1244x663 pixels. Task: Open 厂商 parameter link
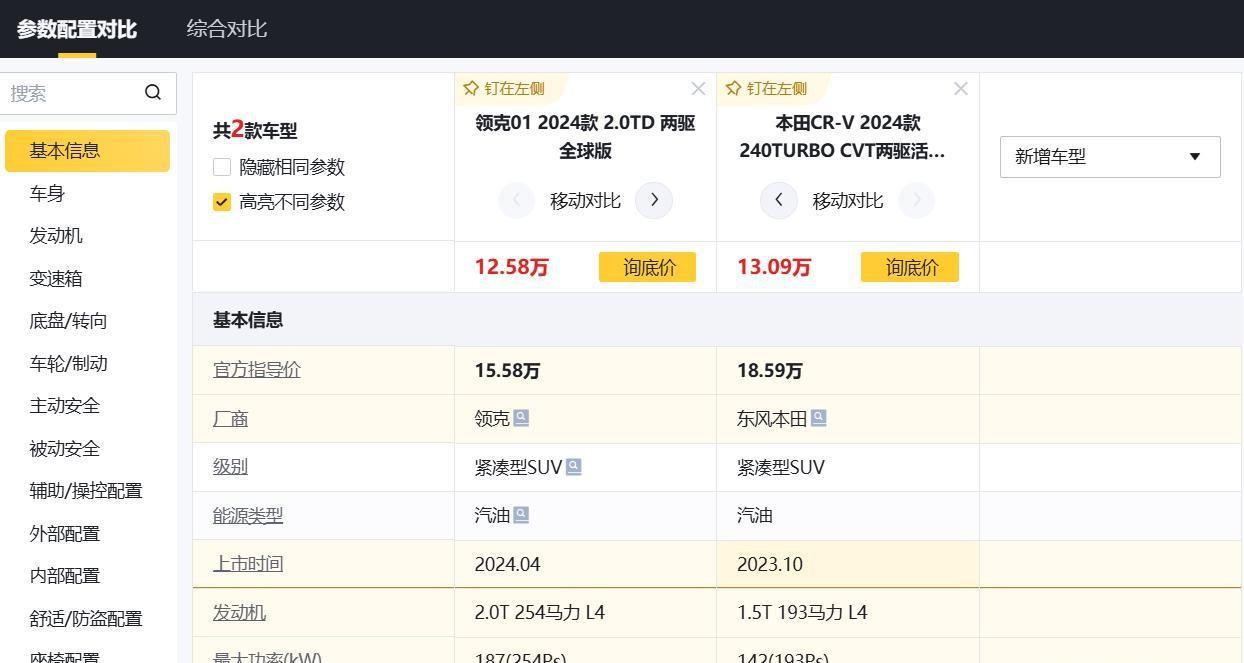230,418
